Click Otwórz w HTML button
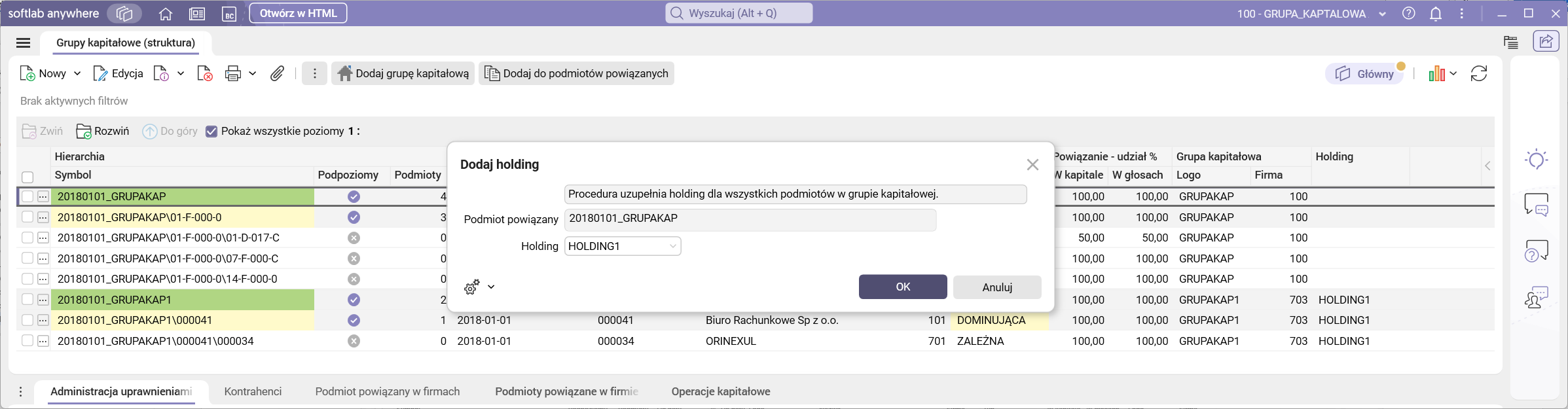This screenshot has width=1568, height=409. pos(298,13)
